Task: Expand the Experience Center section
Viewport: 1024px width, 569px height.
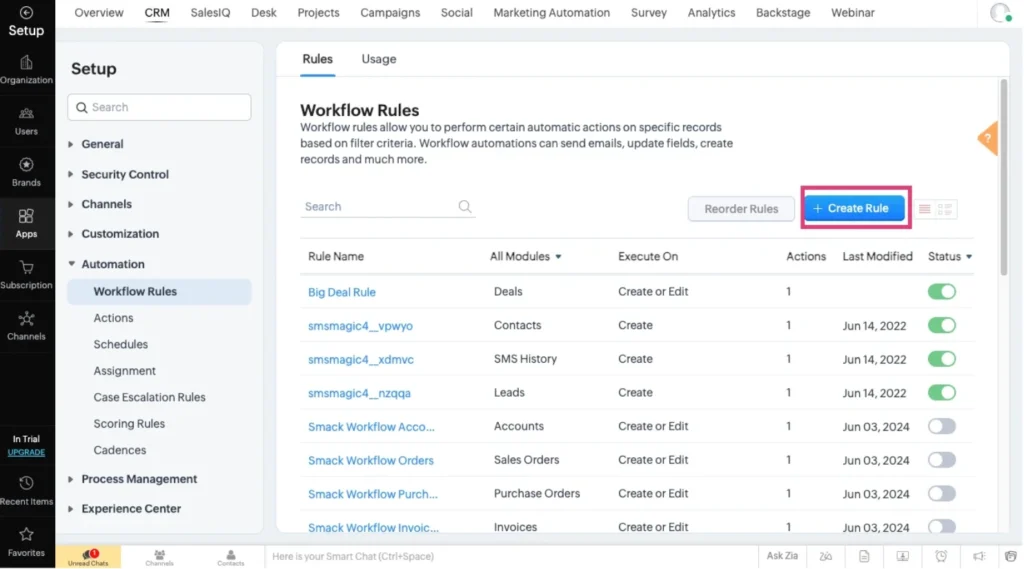Action: tap(71, 508)
